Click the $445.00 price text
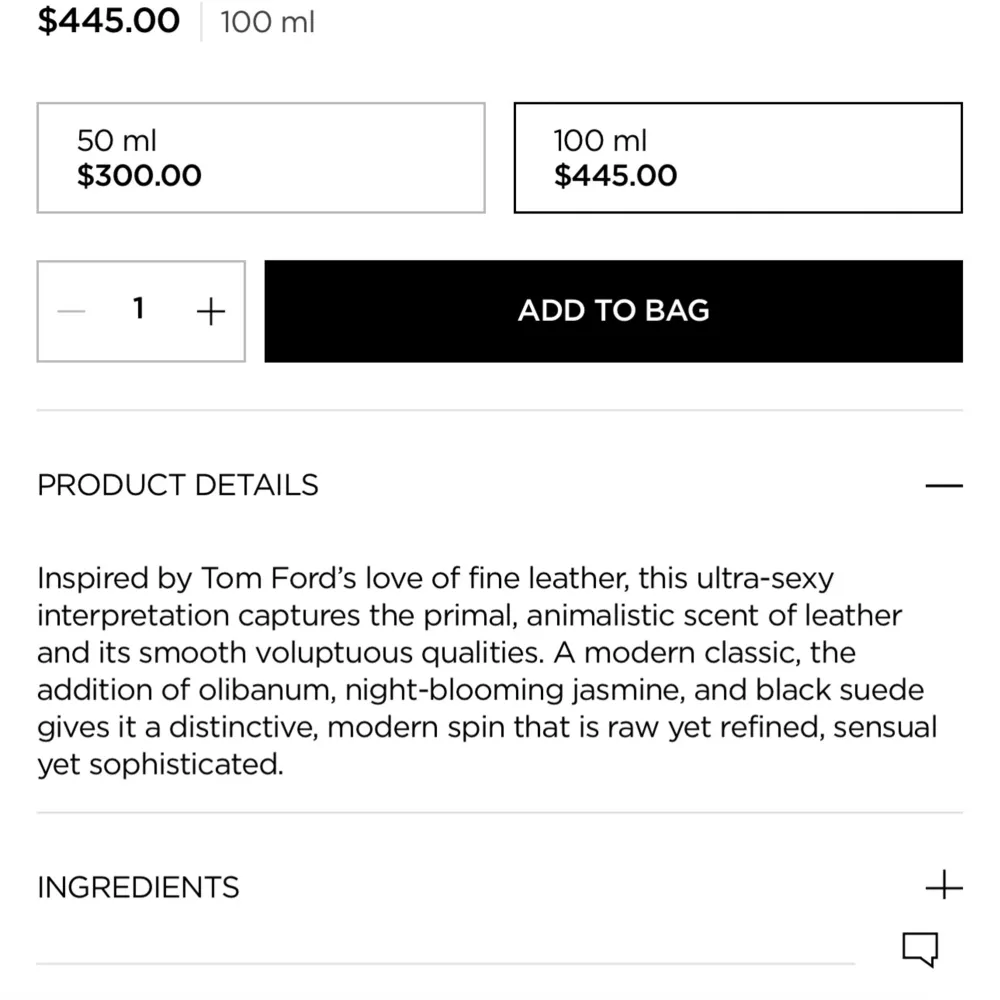The height and width of the screenshot is (1000, 1000). tap(107, 21)
